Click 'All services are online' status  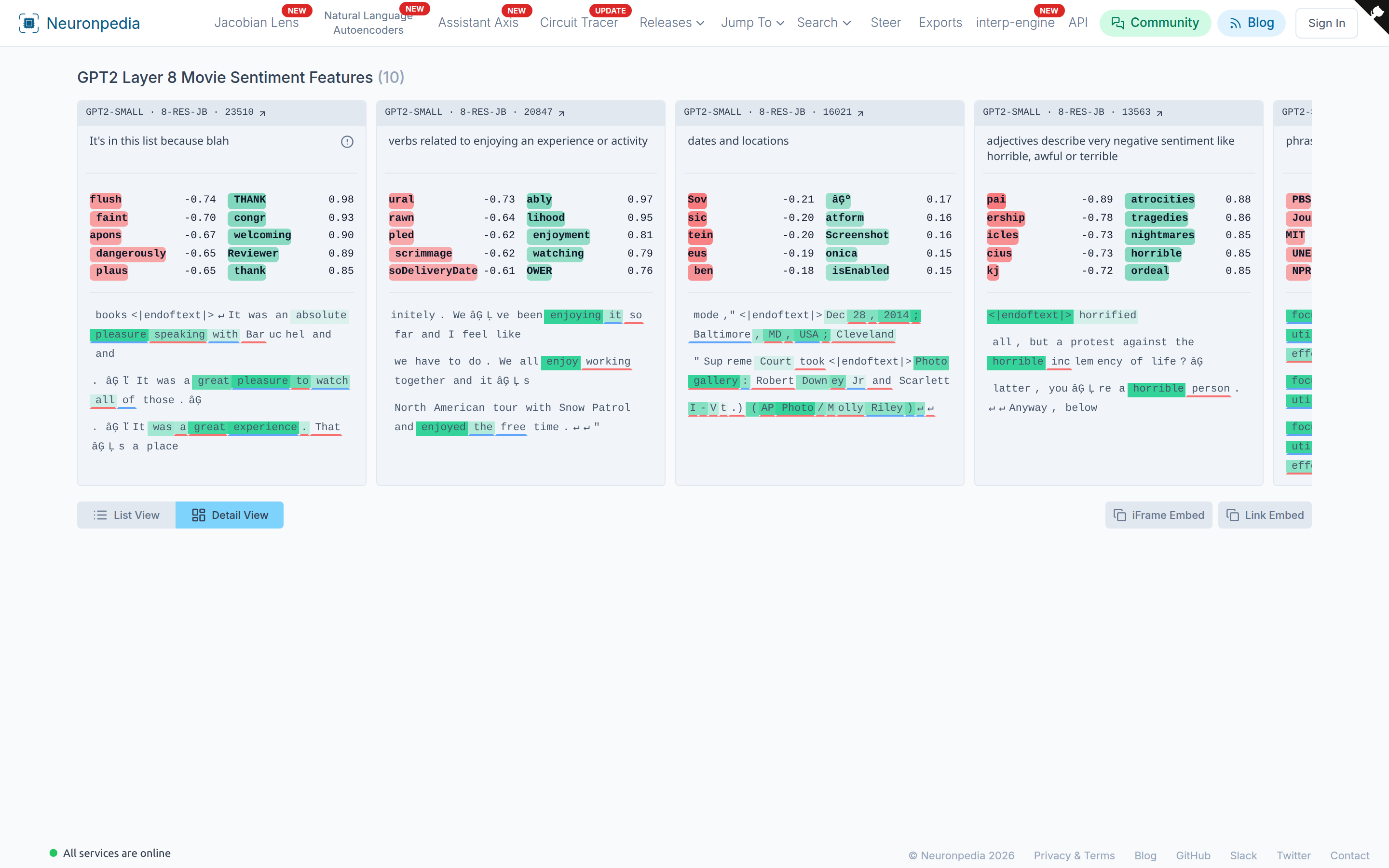(x=110, y=853)
